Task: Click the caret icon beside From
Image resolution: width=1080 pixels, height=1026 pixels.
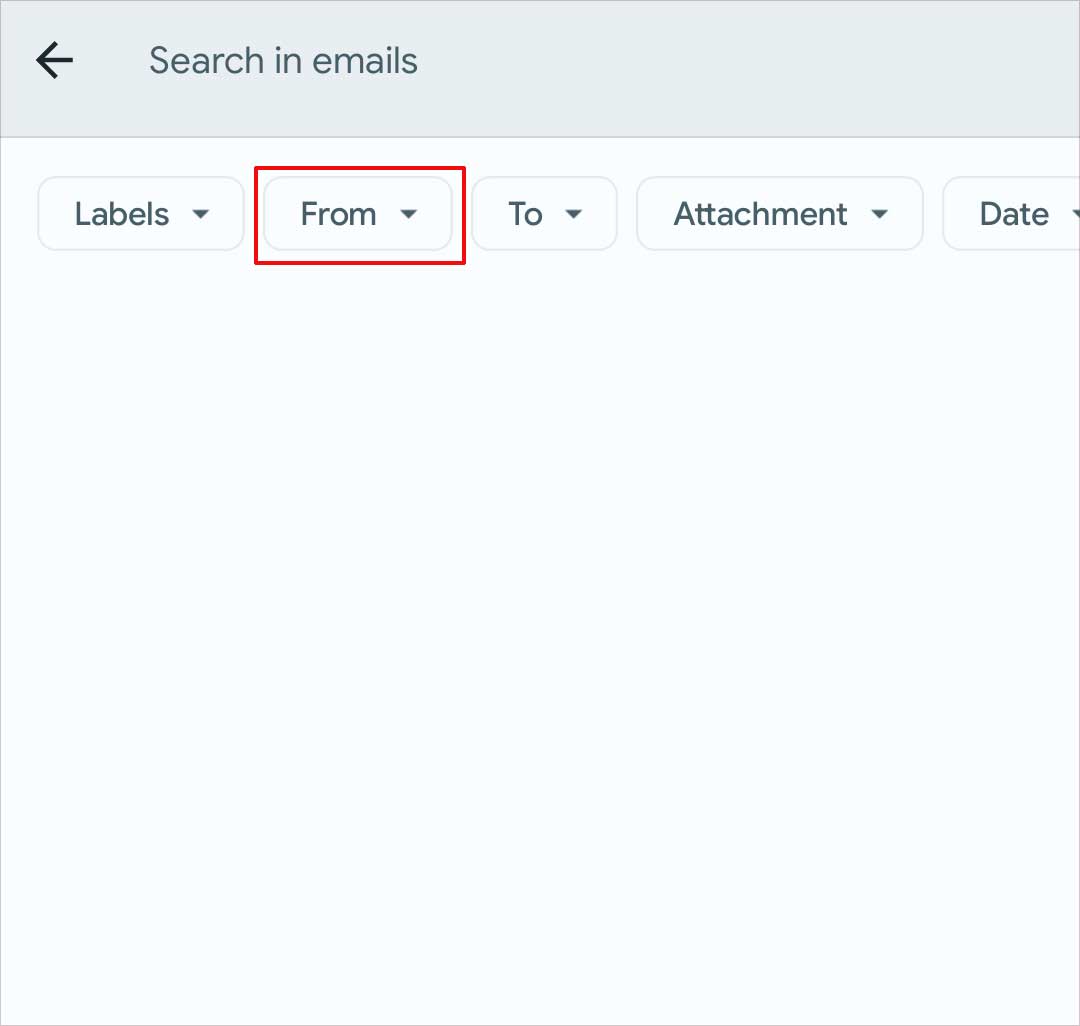Action: click(x=408, y=214)
